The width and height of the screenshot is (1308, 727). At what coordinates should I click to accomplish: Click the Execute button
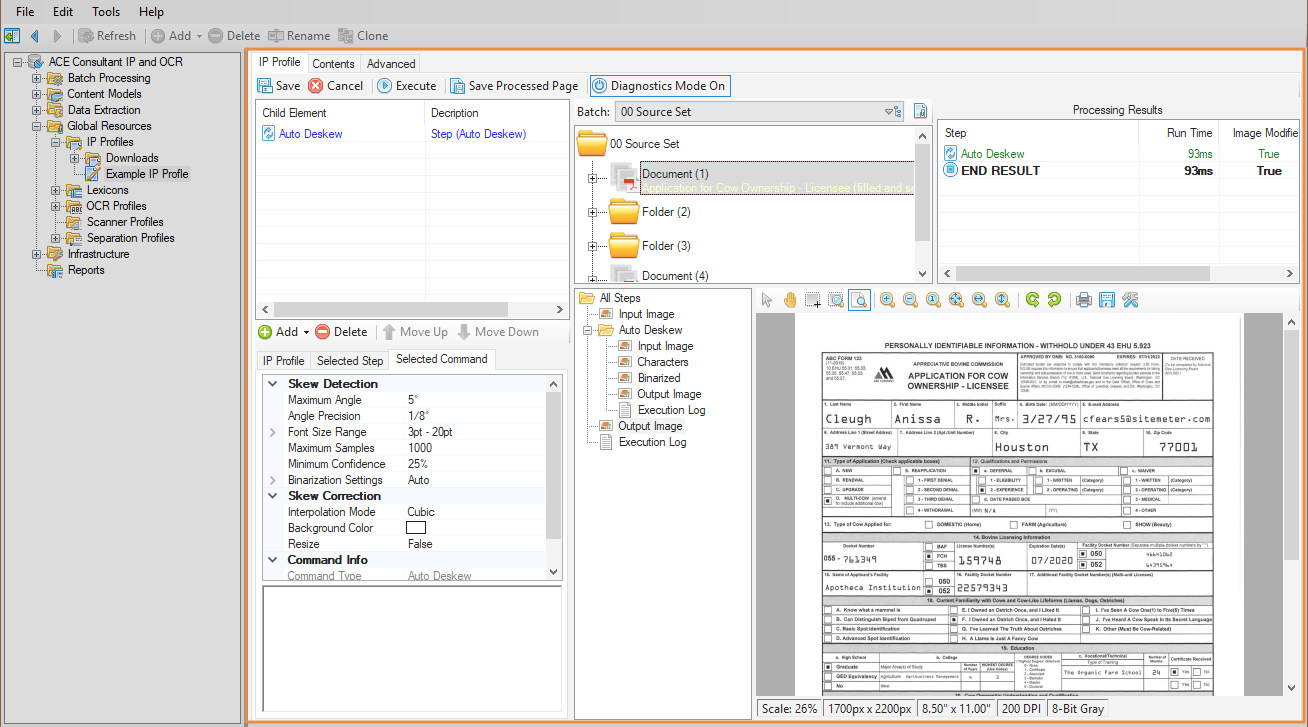[406, 86]
